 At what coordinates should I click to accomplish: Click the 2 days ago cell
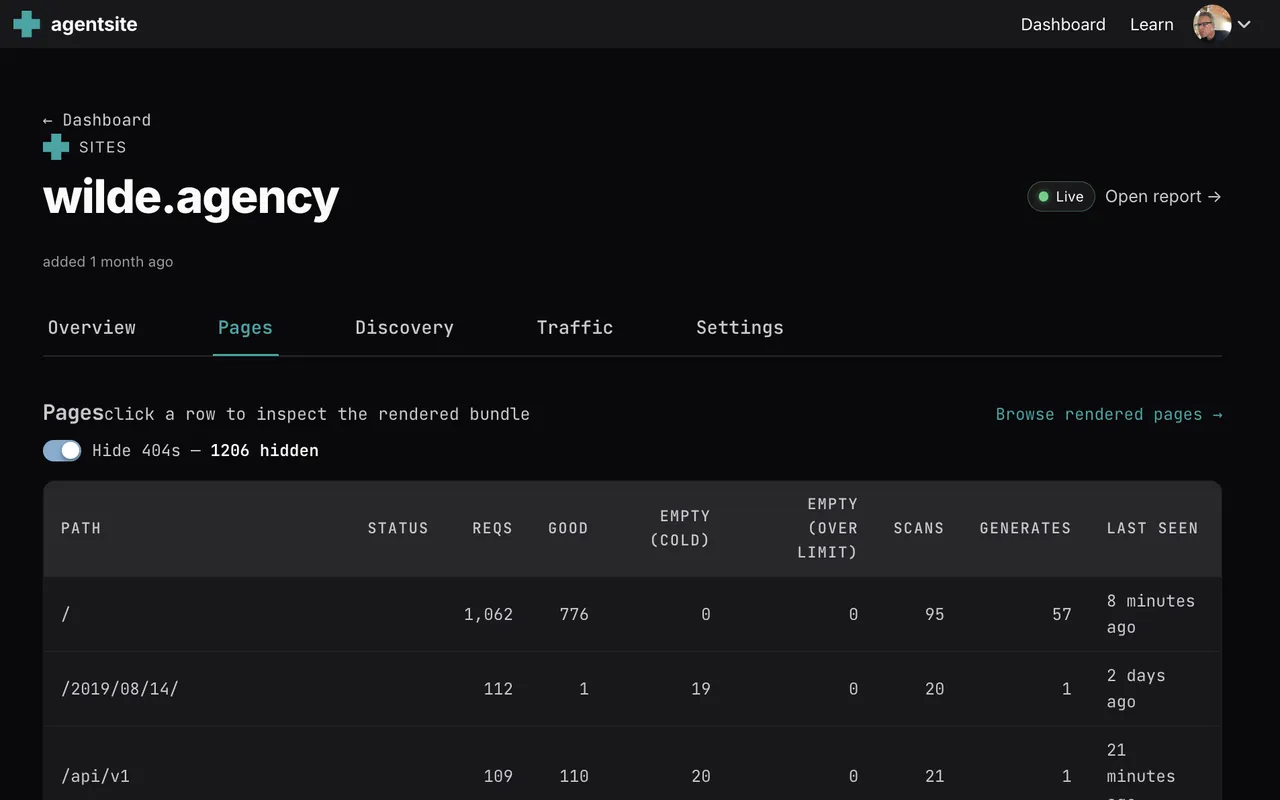tap(1136, 689)
